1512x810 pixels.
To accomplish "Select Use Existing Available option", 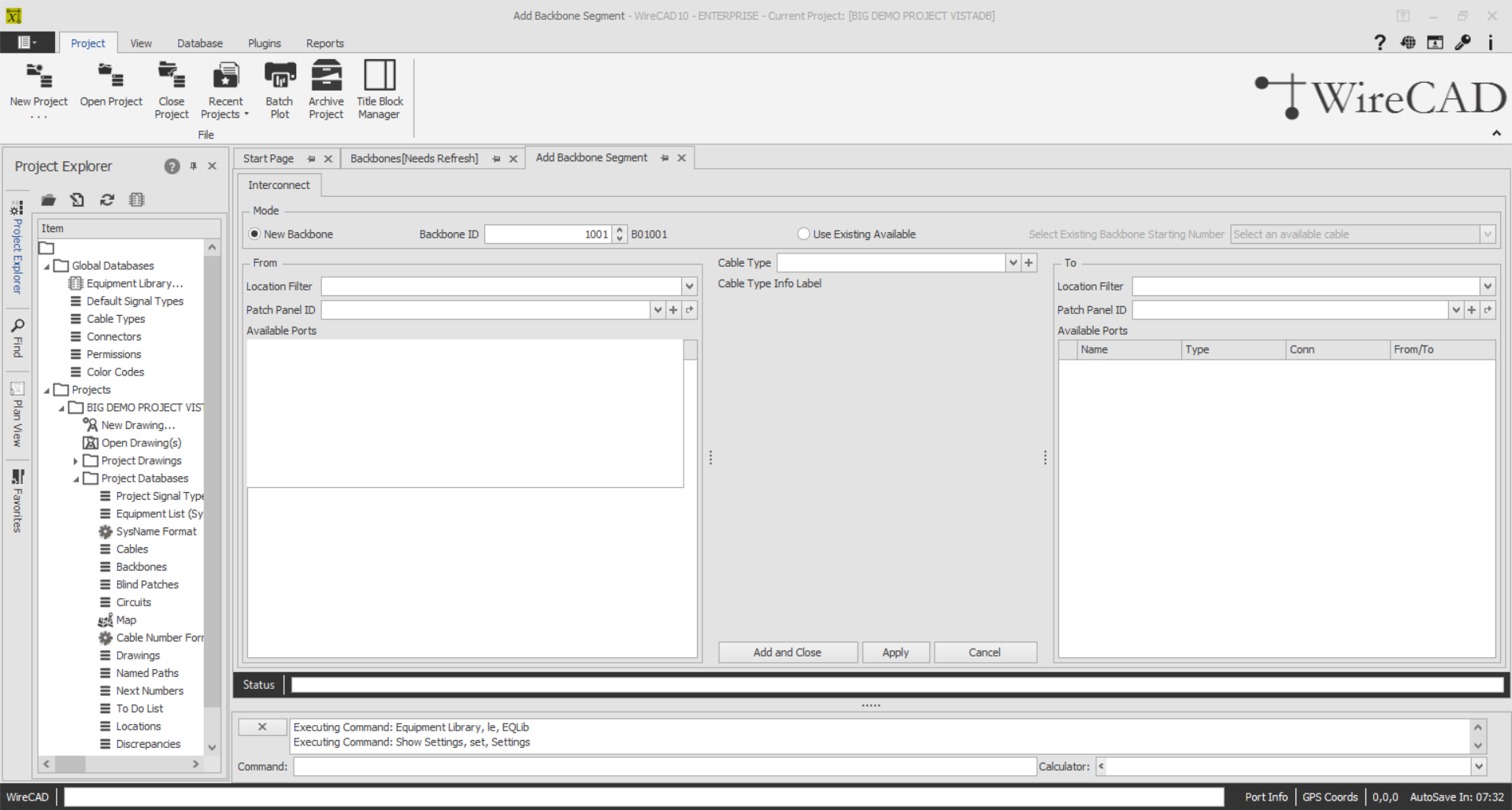I will click(x=803, y=235).
